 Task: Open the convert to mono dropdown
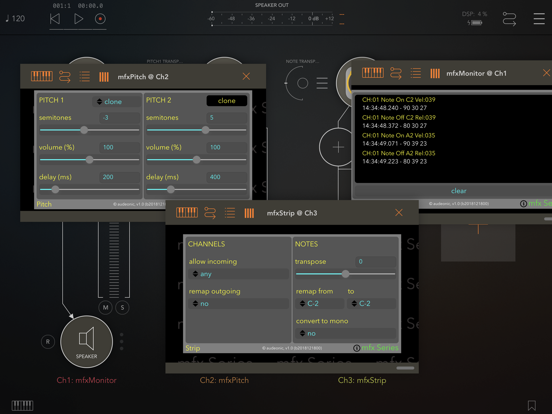coord(346,333)
